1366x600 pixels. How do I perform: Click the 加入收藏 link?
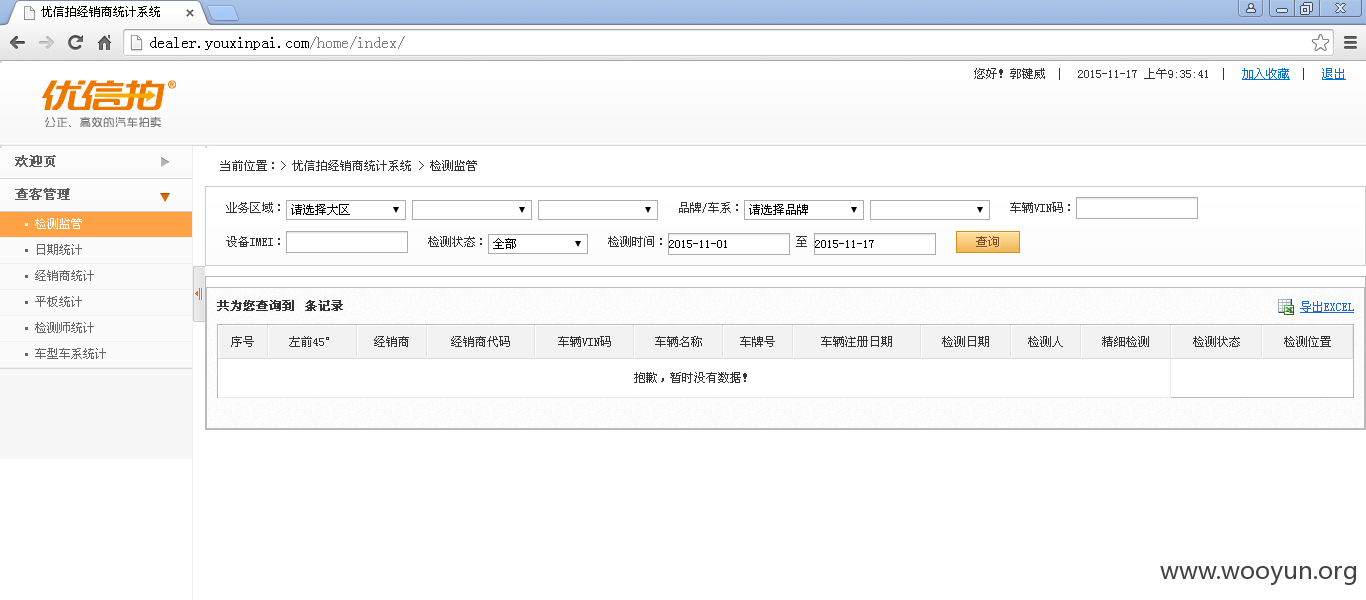[1265, 74]
